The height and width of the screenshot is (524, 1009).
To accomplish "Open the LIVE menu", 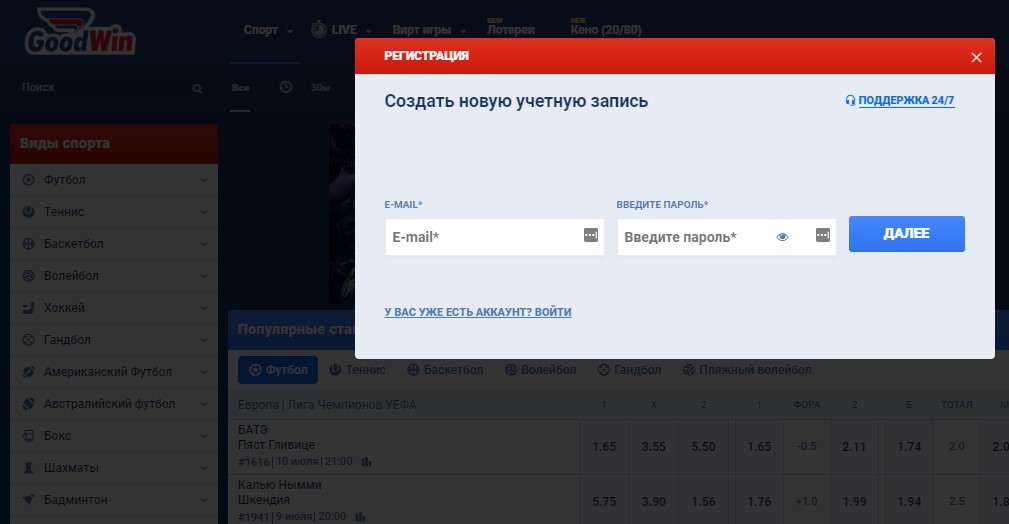I will 341,30.
